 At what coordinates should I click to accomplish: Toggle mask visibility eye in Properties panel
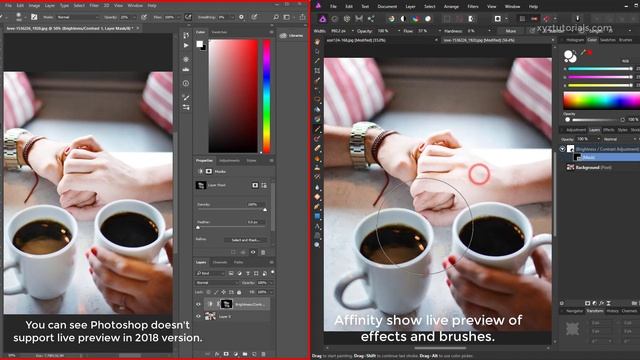point(253,252)
